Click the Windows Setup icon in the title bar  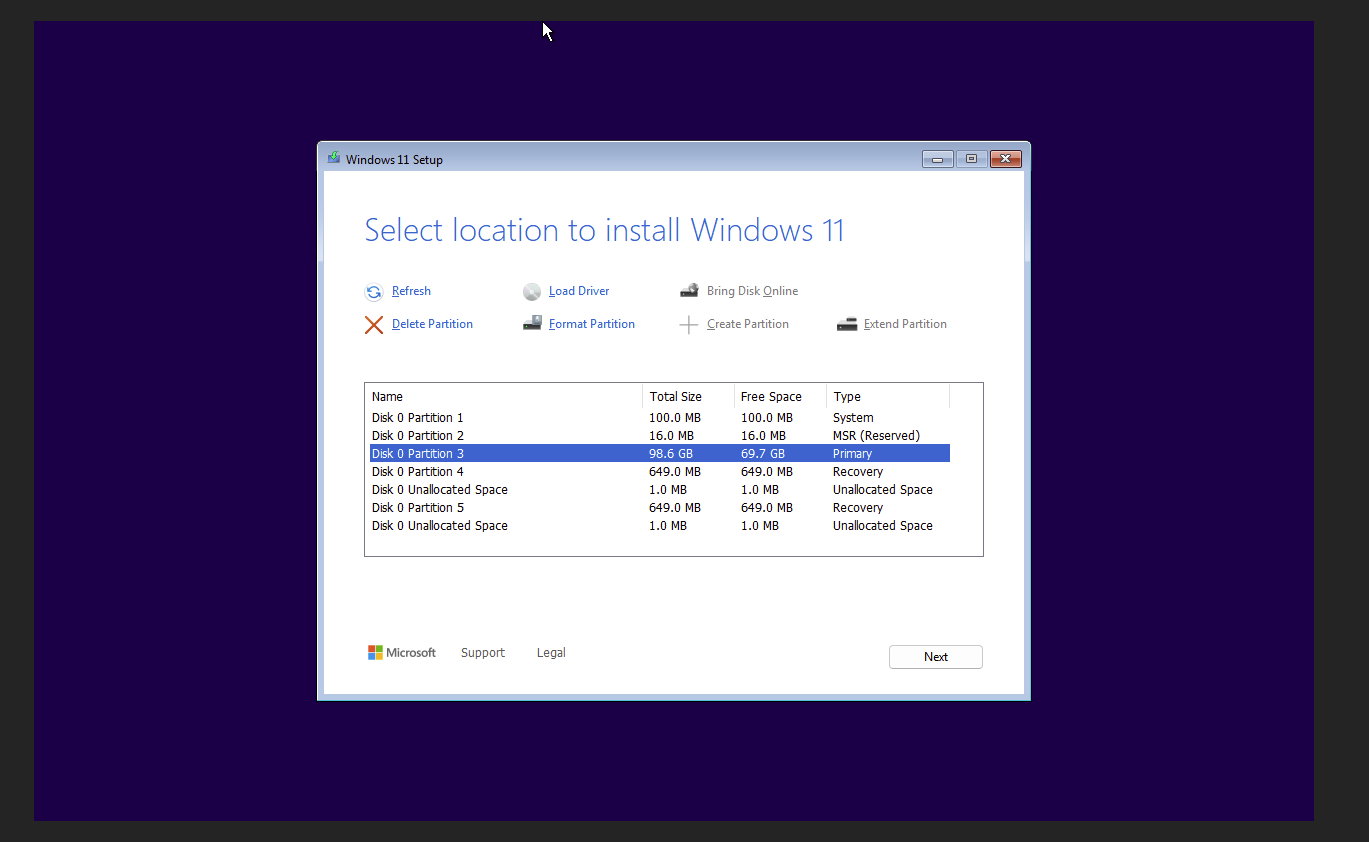[x=332, y=158]
